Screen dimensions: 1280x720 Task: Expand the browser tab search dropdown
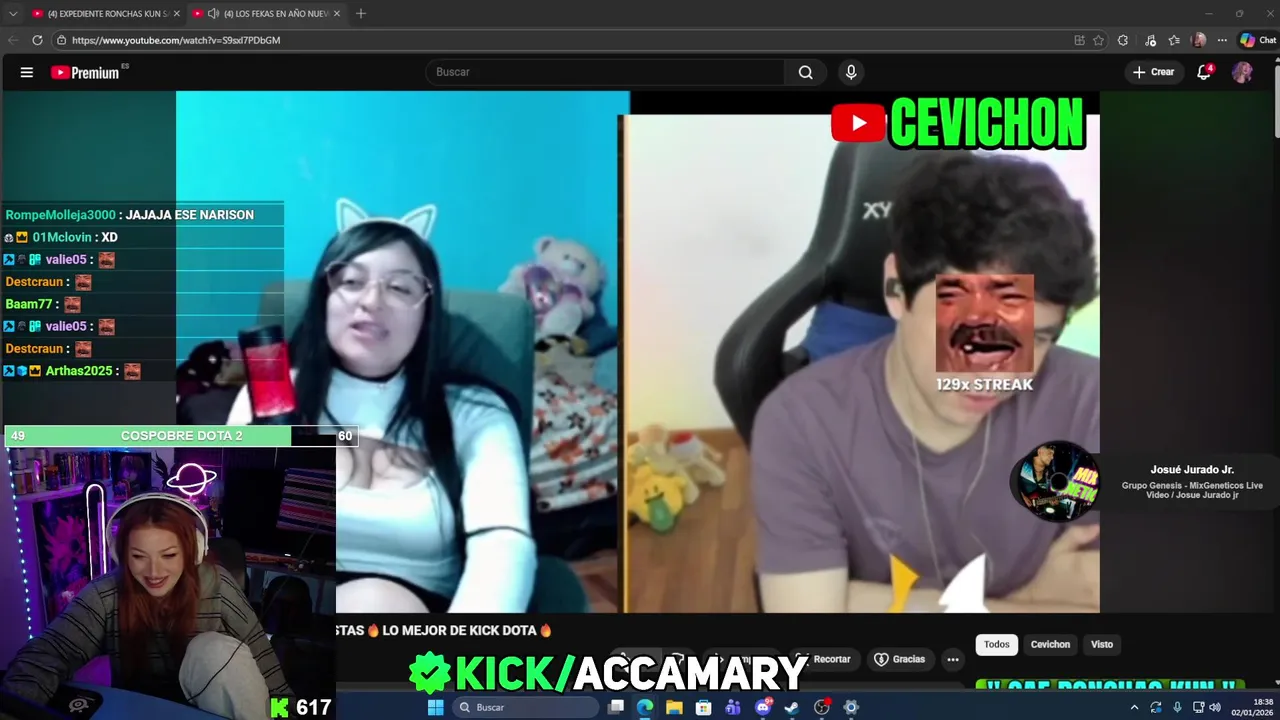[x=13, y=13]
